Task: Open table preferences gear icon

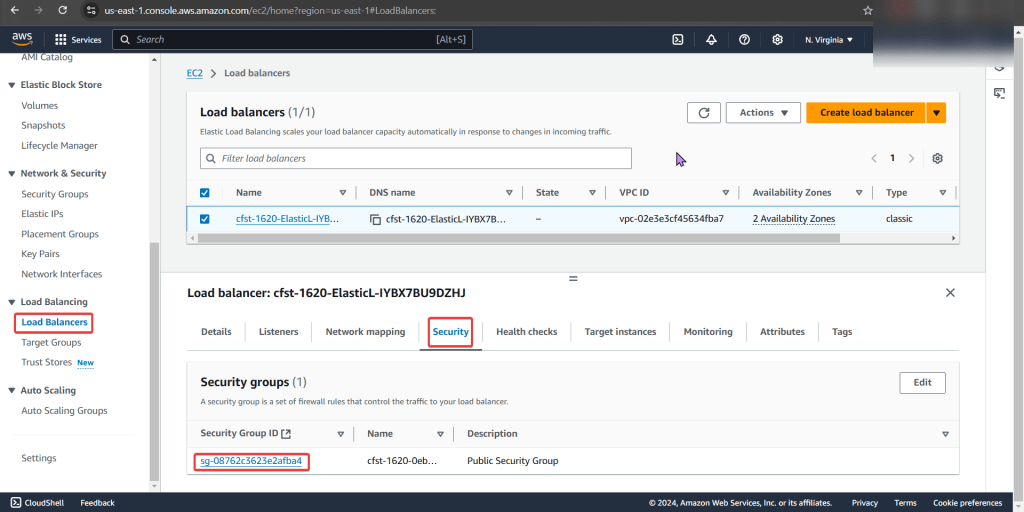Action: [x=937, y=158]
